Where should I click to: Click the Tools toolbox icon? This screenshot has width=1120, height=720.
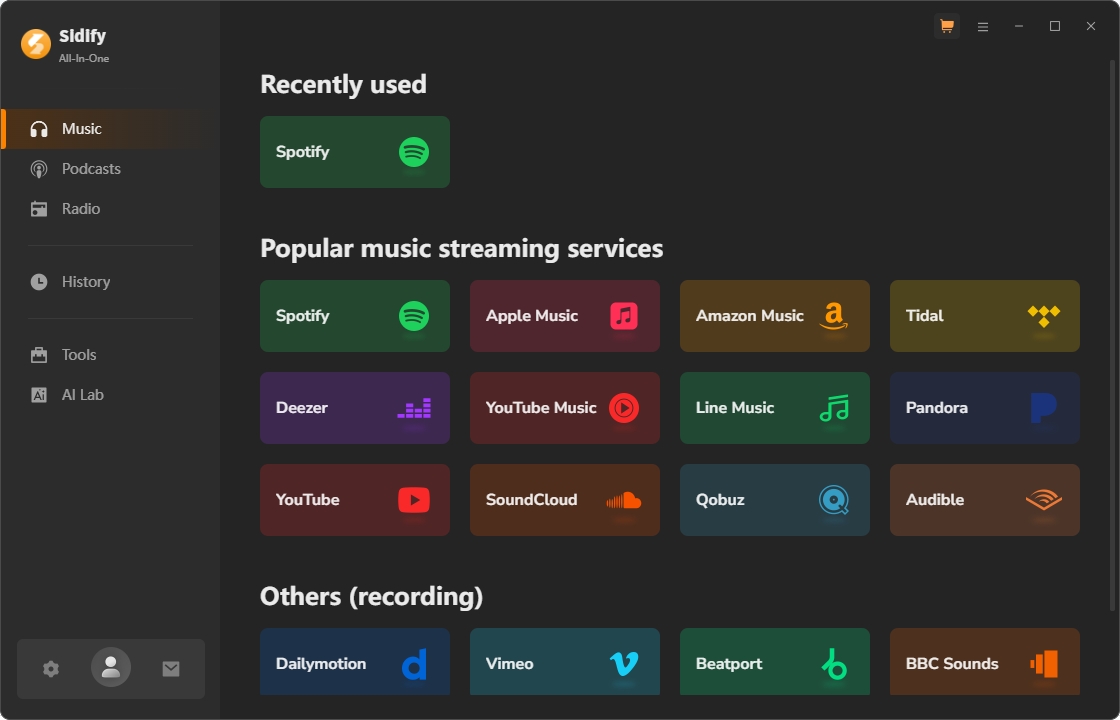pyautogui.click(x=39, y=354)
